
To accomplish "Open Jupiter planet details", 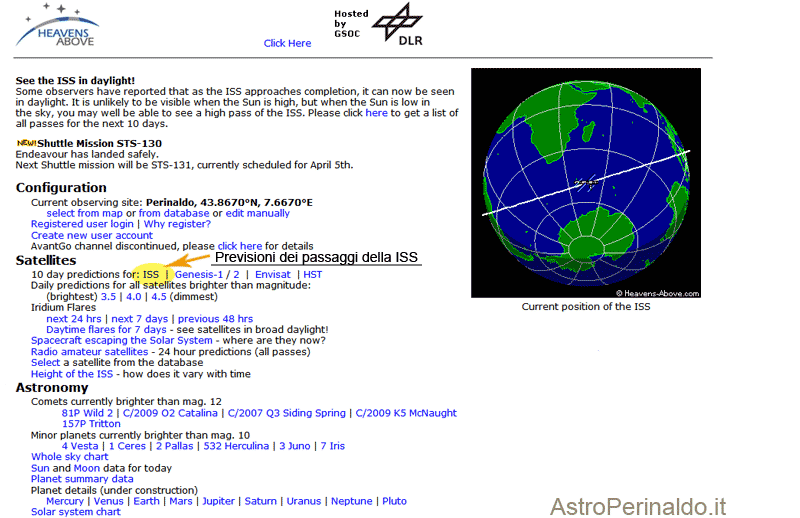I will tap(218, 501).
